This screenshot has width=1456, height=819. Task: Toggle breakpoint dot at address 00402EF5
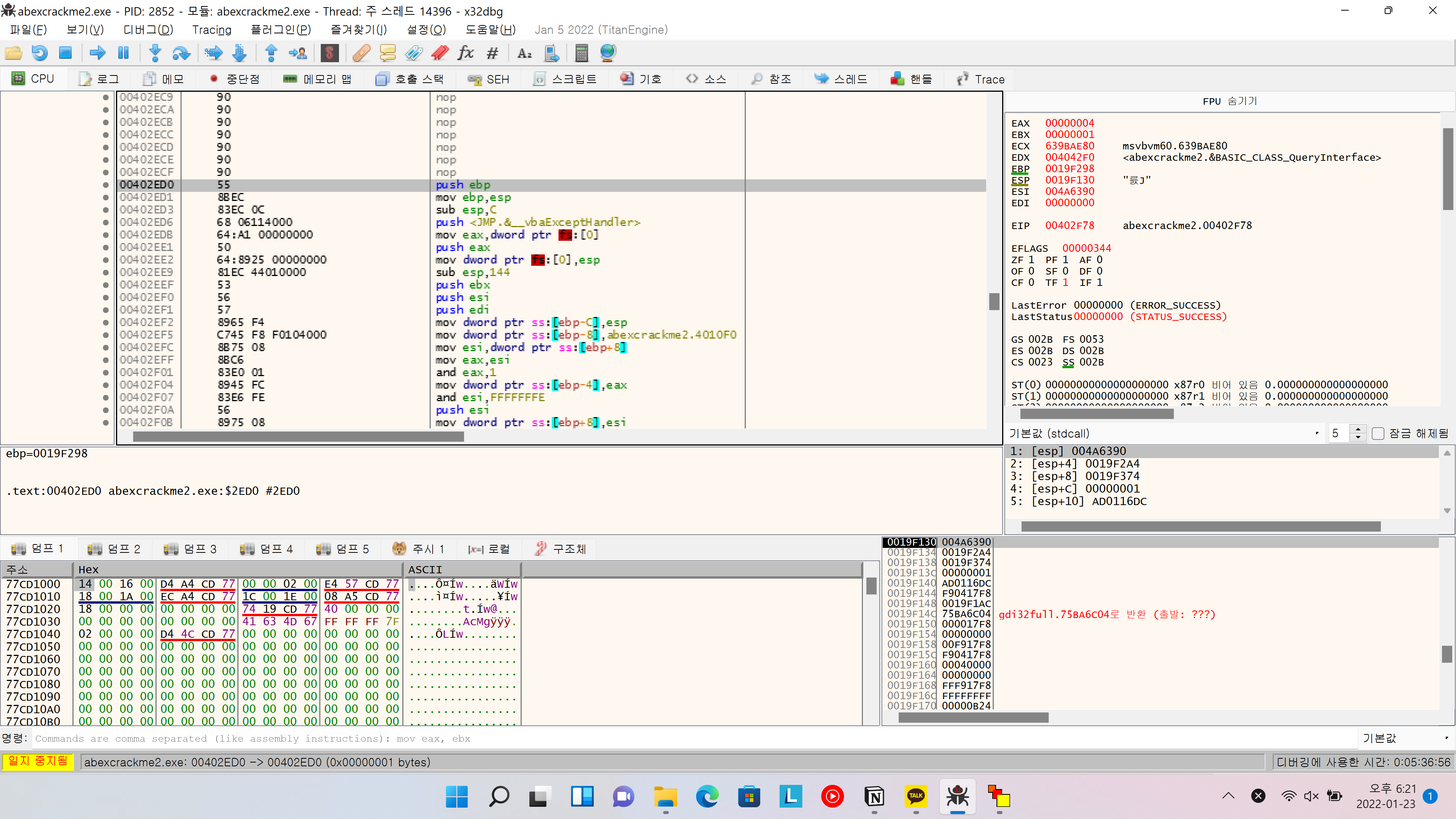point(106,334)
